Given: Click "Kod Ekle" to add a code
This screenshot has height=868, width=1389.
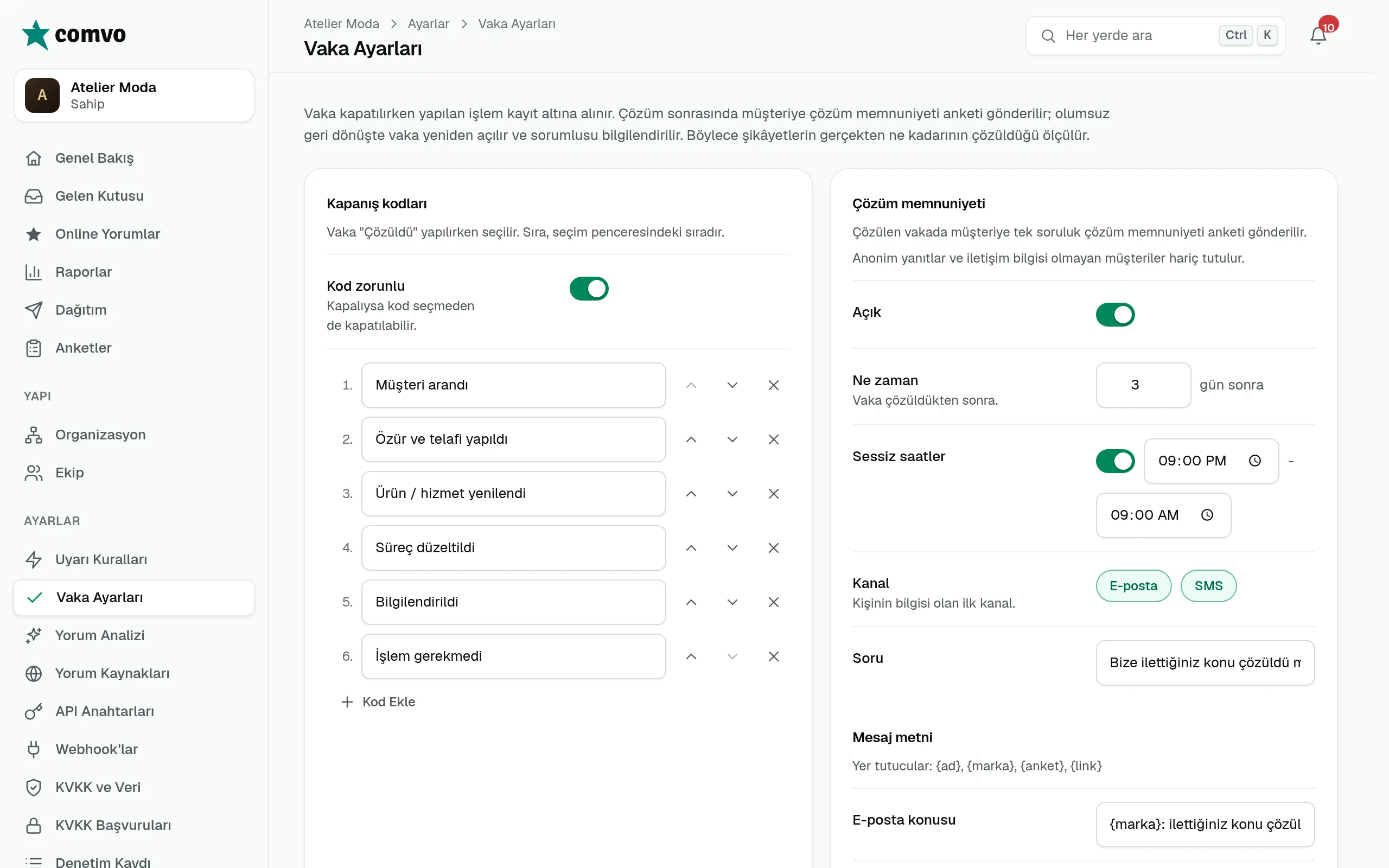Looking at the screenshot, I should pos(378,701).
